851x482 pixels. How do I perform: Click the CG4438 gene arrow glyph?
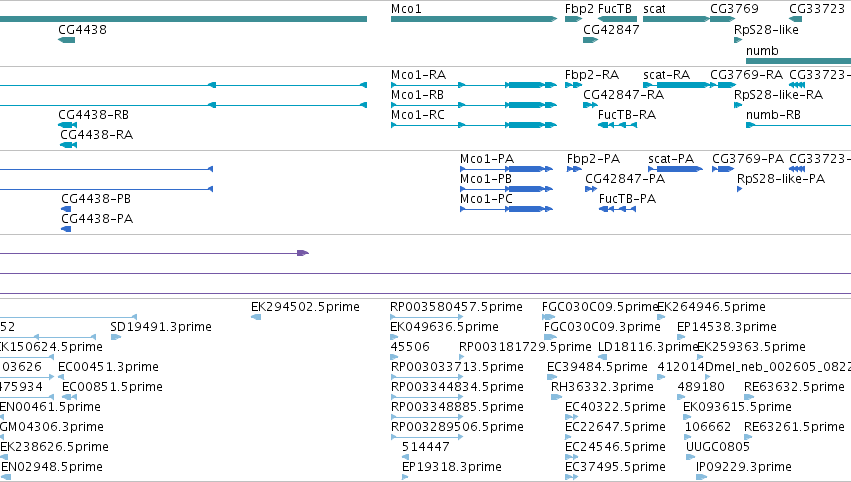pos(66,40)
